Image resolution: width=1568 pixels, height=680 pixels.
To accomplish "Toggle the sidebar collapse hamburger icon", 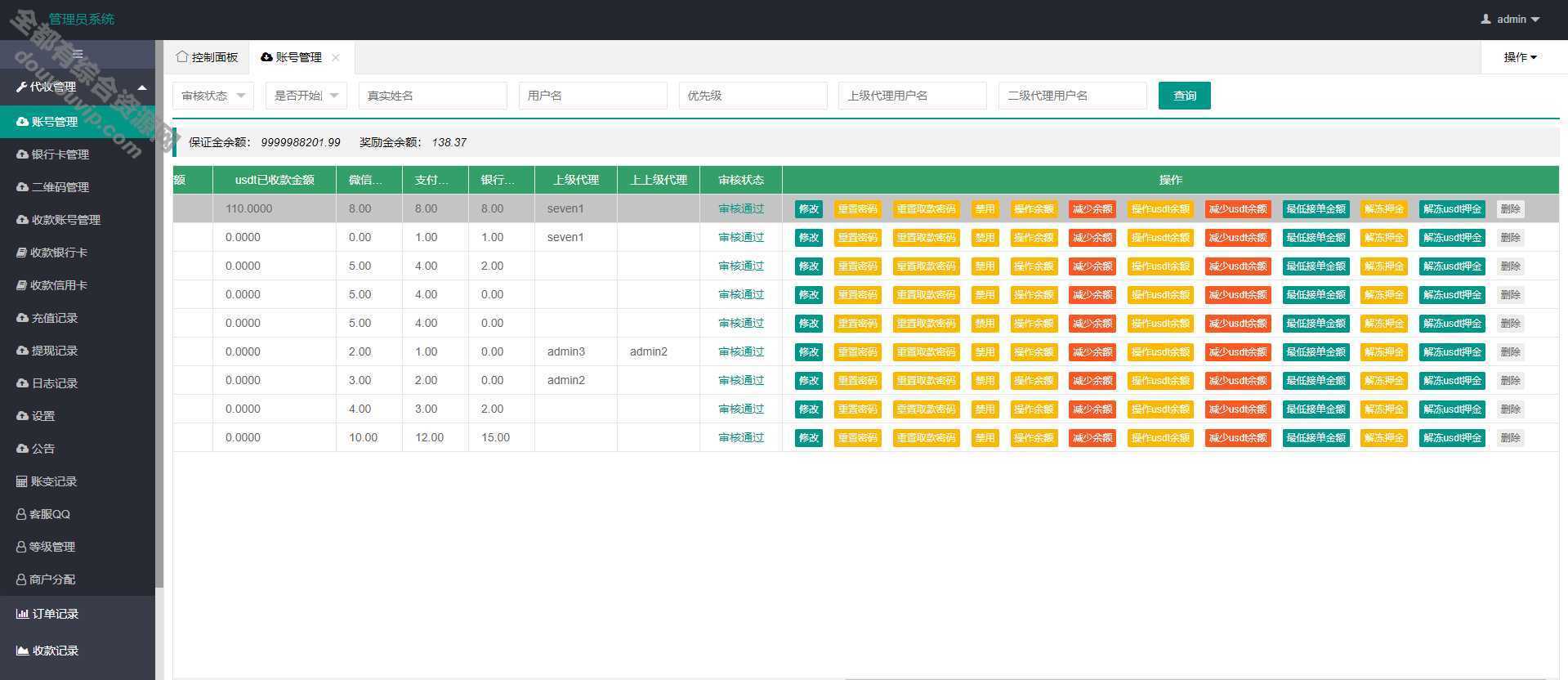I will tap(78, 54).
